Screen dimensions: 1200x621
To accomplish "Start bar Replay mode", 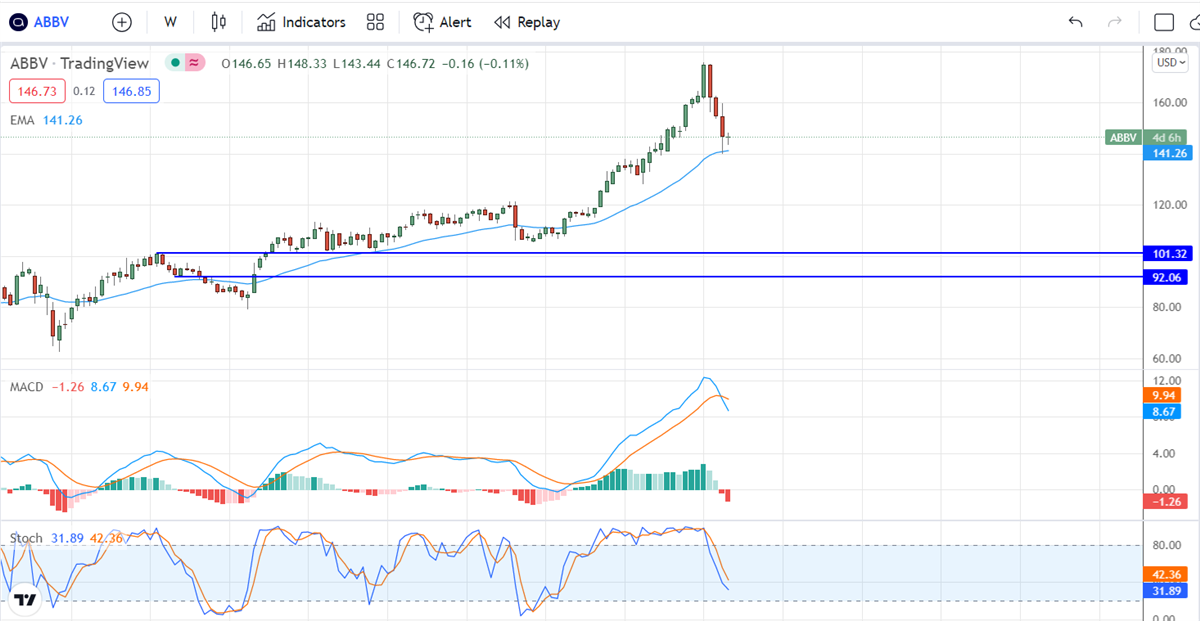I will [x=527, y=22].
